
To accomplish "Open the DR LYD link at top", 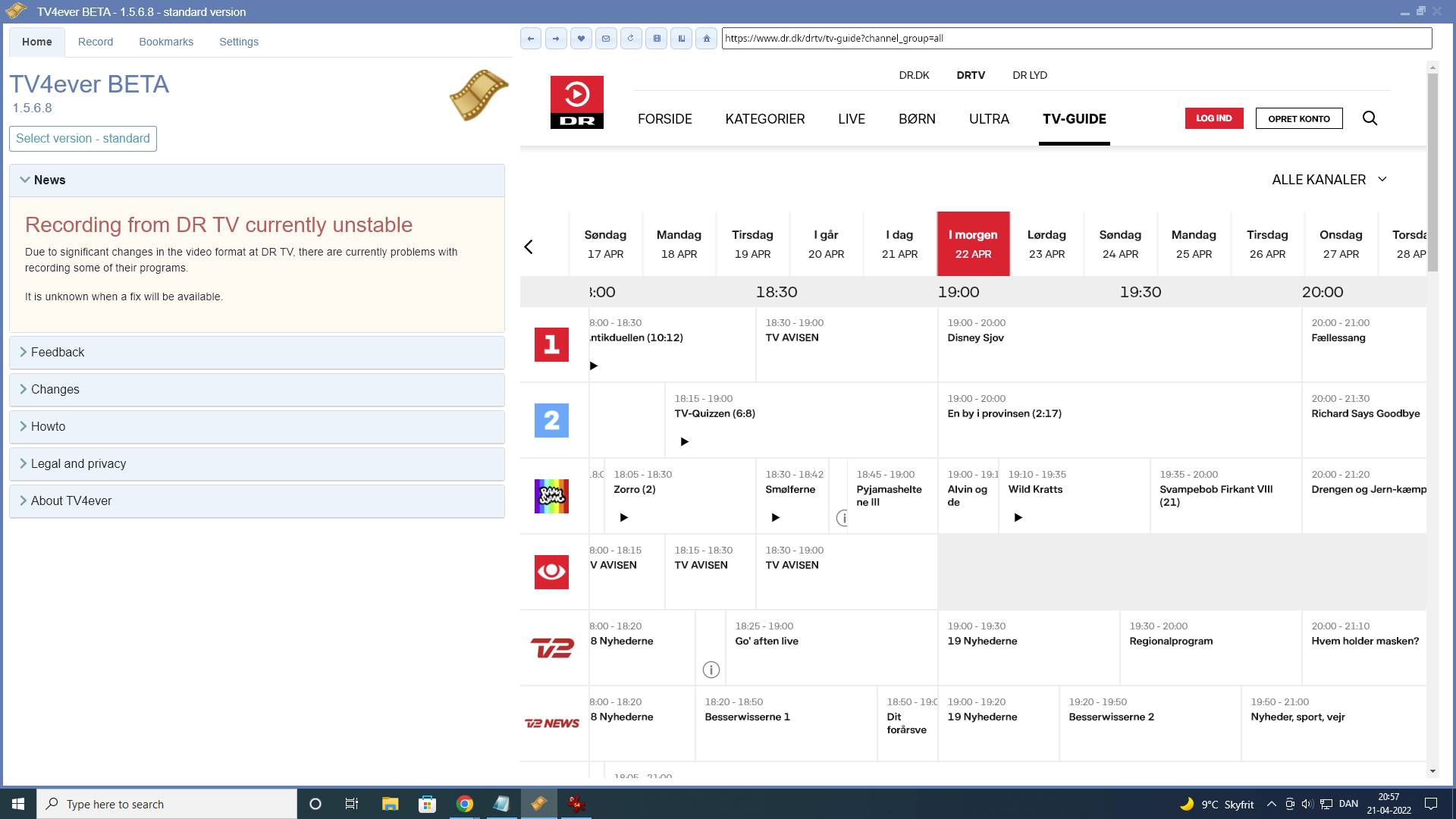I will pyautogui.click(x=1030, y=75).
